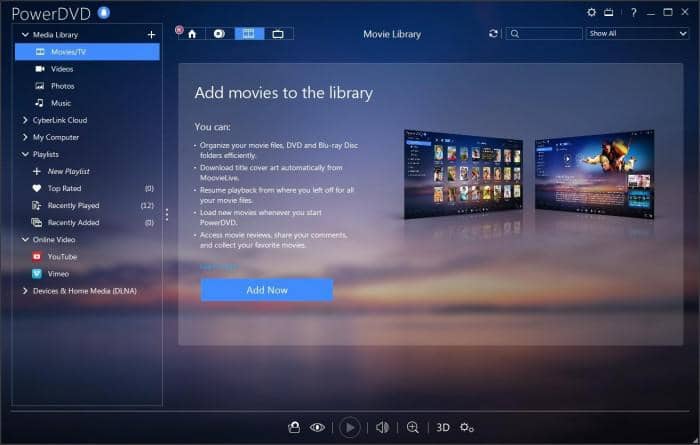This screenshot has width=700, height=445.
Task: Expand Devices & Home Media (DLNA)
Action: pos(25,291)
